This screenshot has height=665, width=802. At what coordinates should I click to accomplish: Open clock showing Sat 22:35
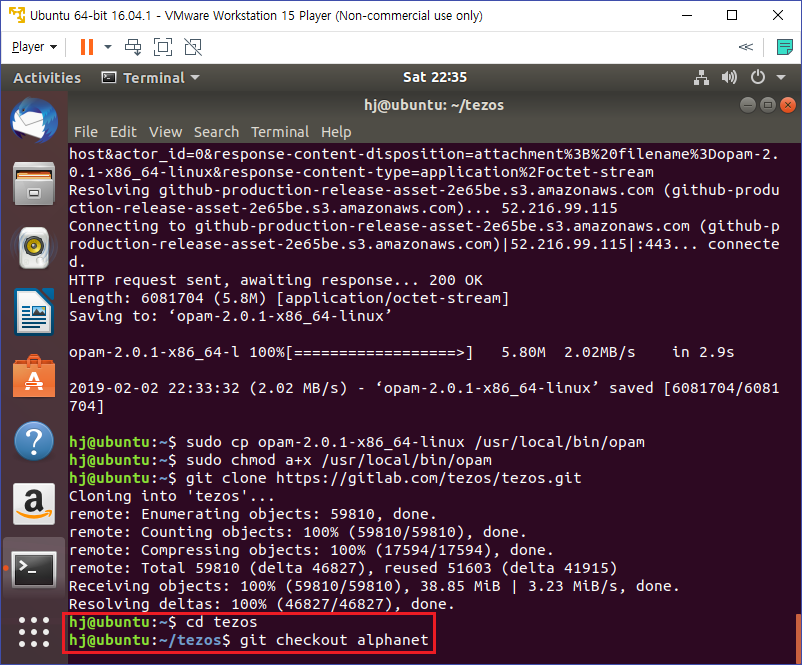[435, 77]
